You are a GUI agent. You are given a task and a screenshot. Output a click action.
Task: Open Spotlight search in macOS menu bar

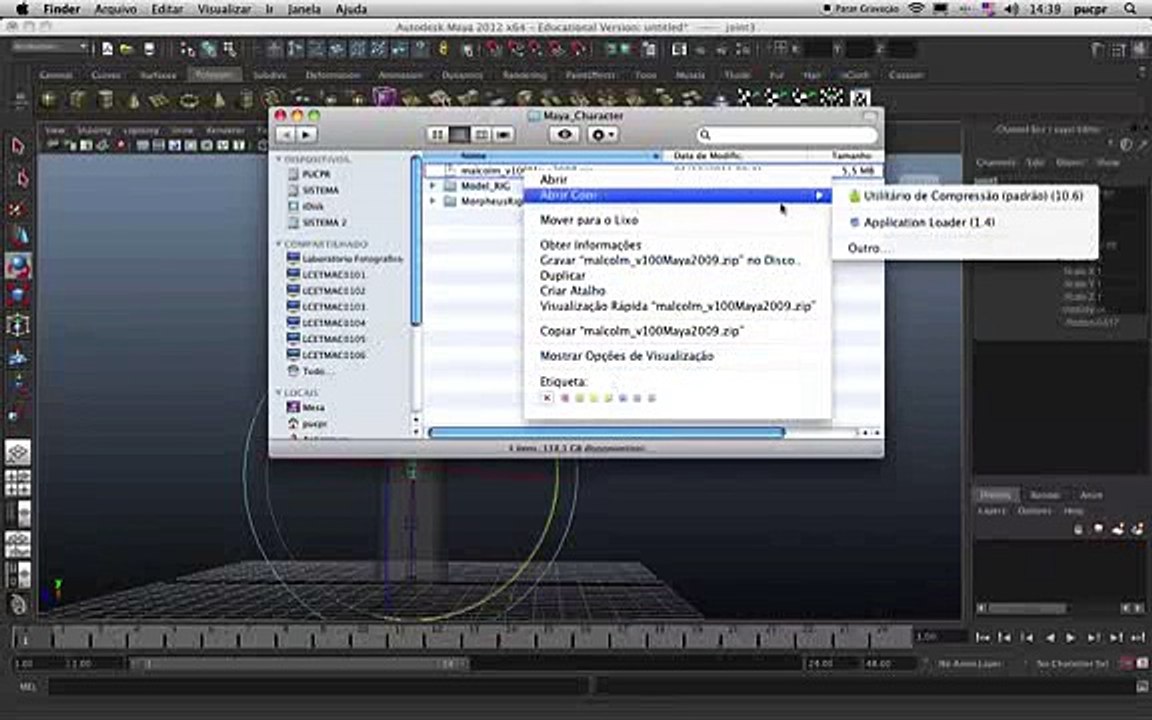point(1129,9)
